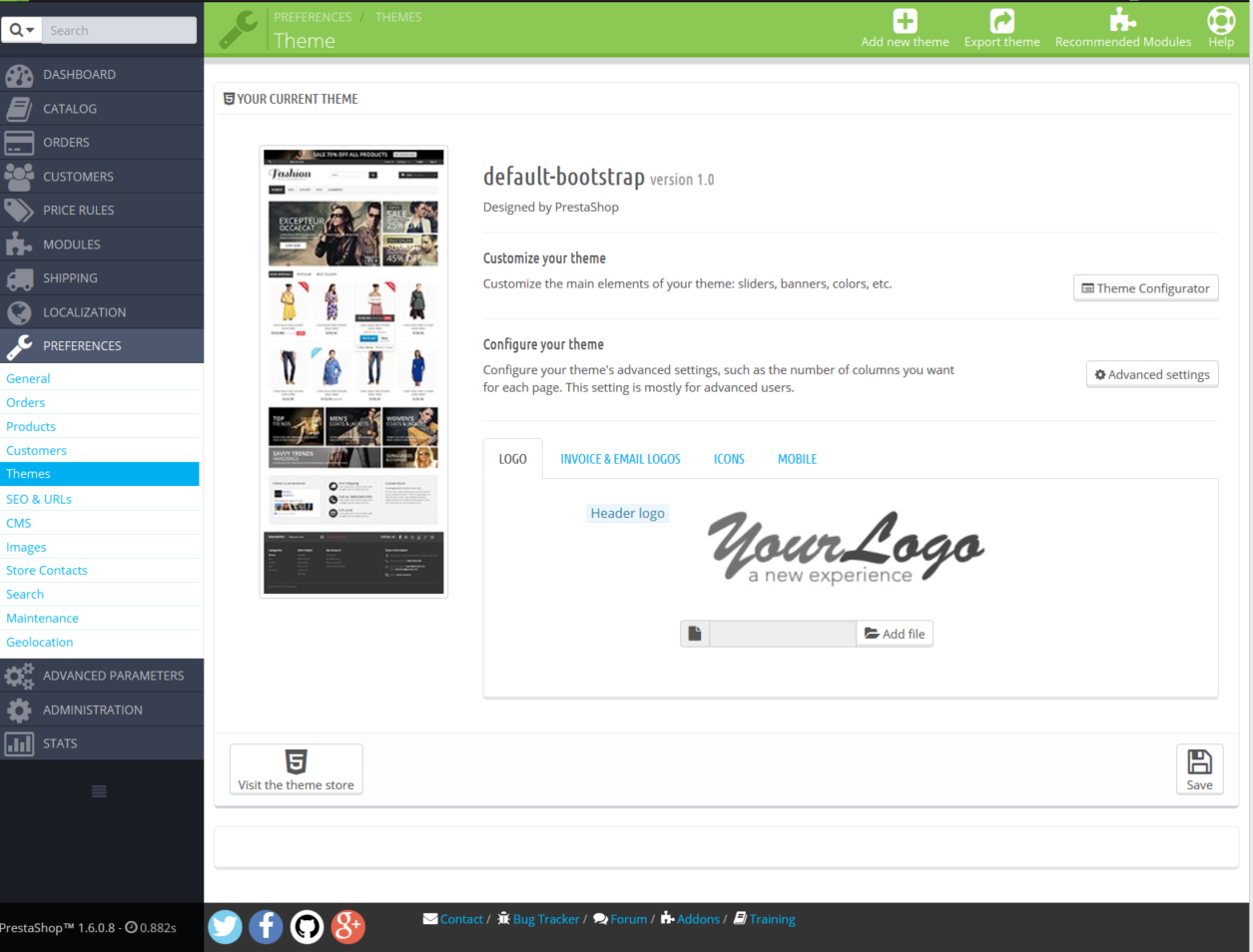This screenshot has height=952, width=1253.
Task: Click the Modules puzzle piece icon
Action: click(x=19, y=244)
